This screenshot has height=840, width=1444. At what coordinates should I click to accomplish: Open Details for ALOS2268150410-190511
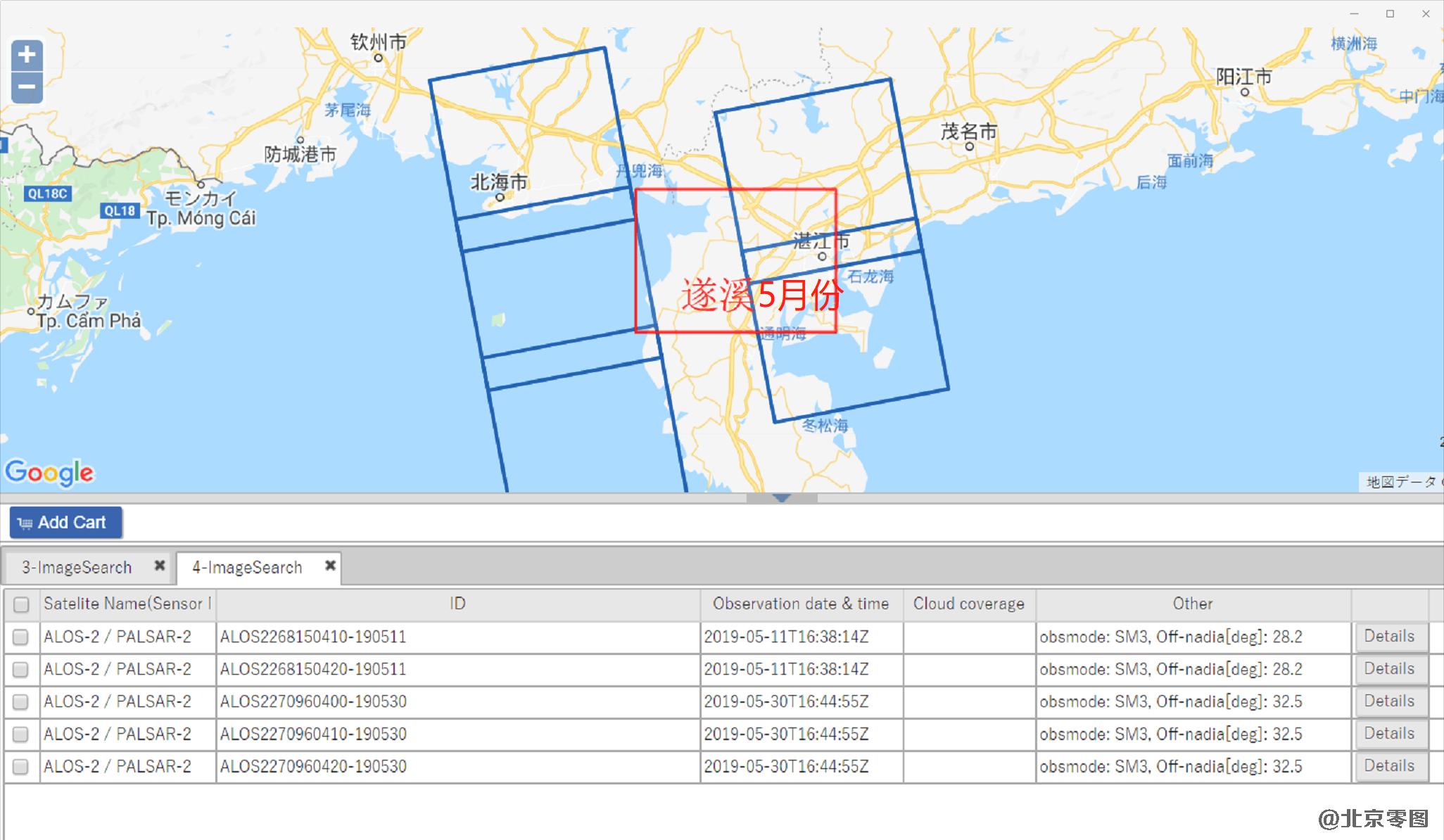[1391, 637]
